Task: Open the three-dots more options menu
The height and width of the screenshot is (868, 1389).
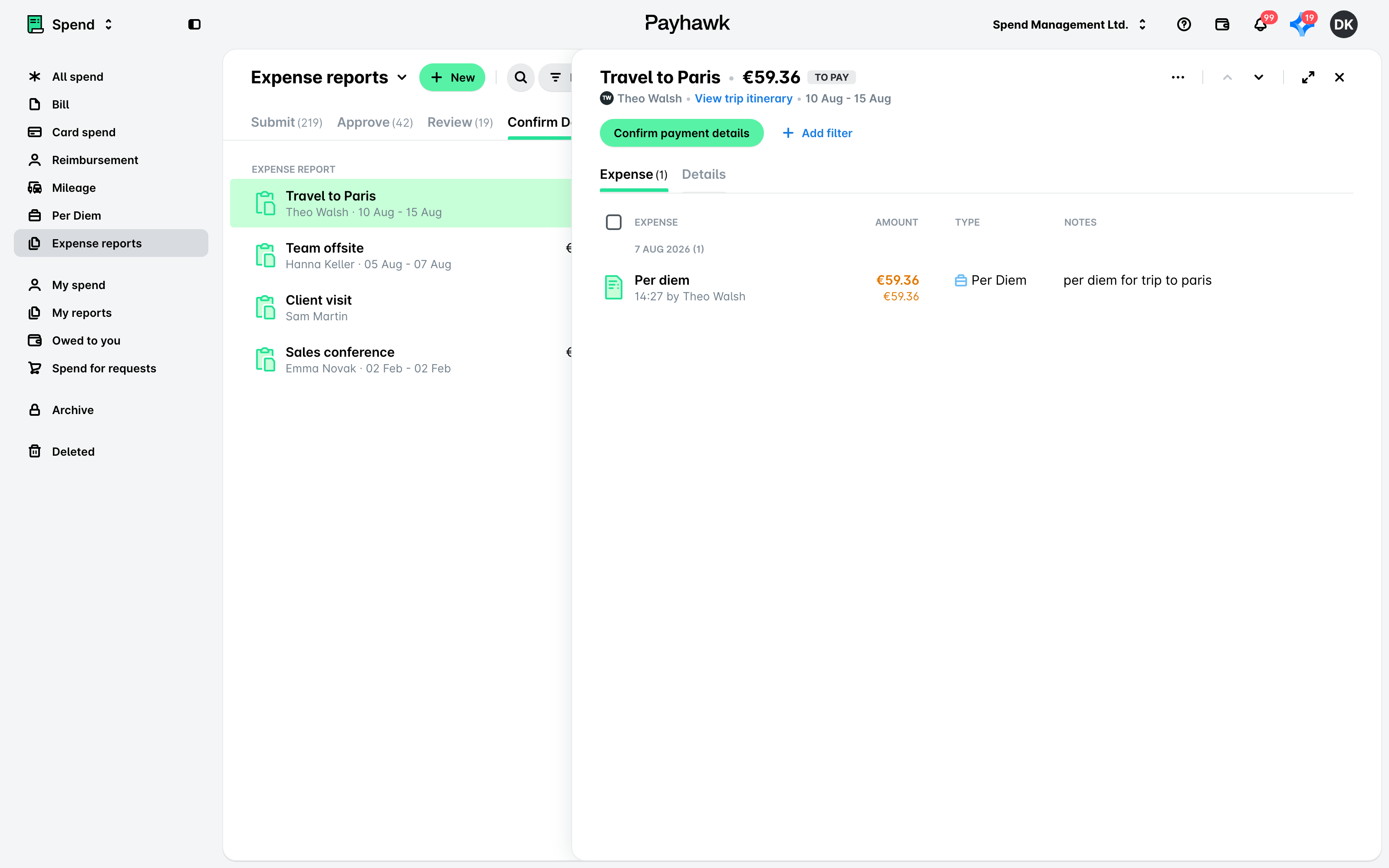Action: 1178,78
